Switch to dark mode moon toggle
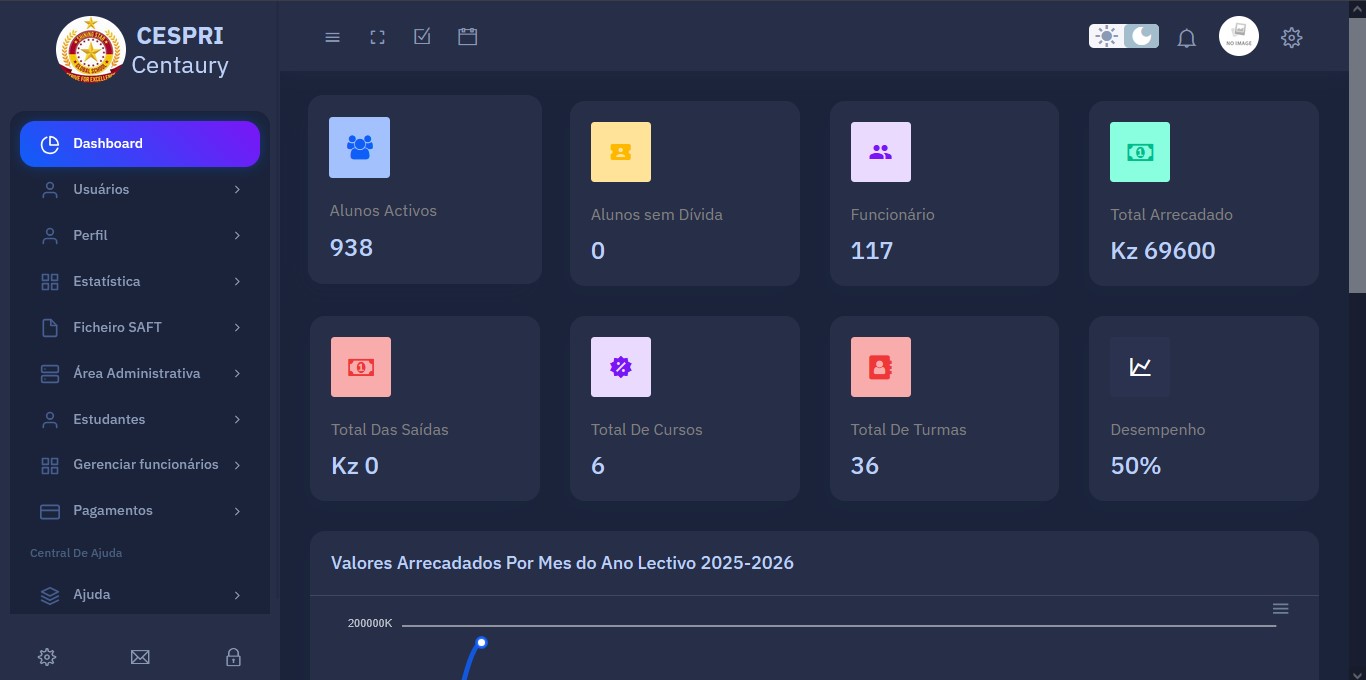 click(1141, 37)
